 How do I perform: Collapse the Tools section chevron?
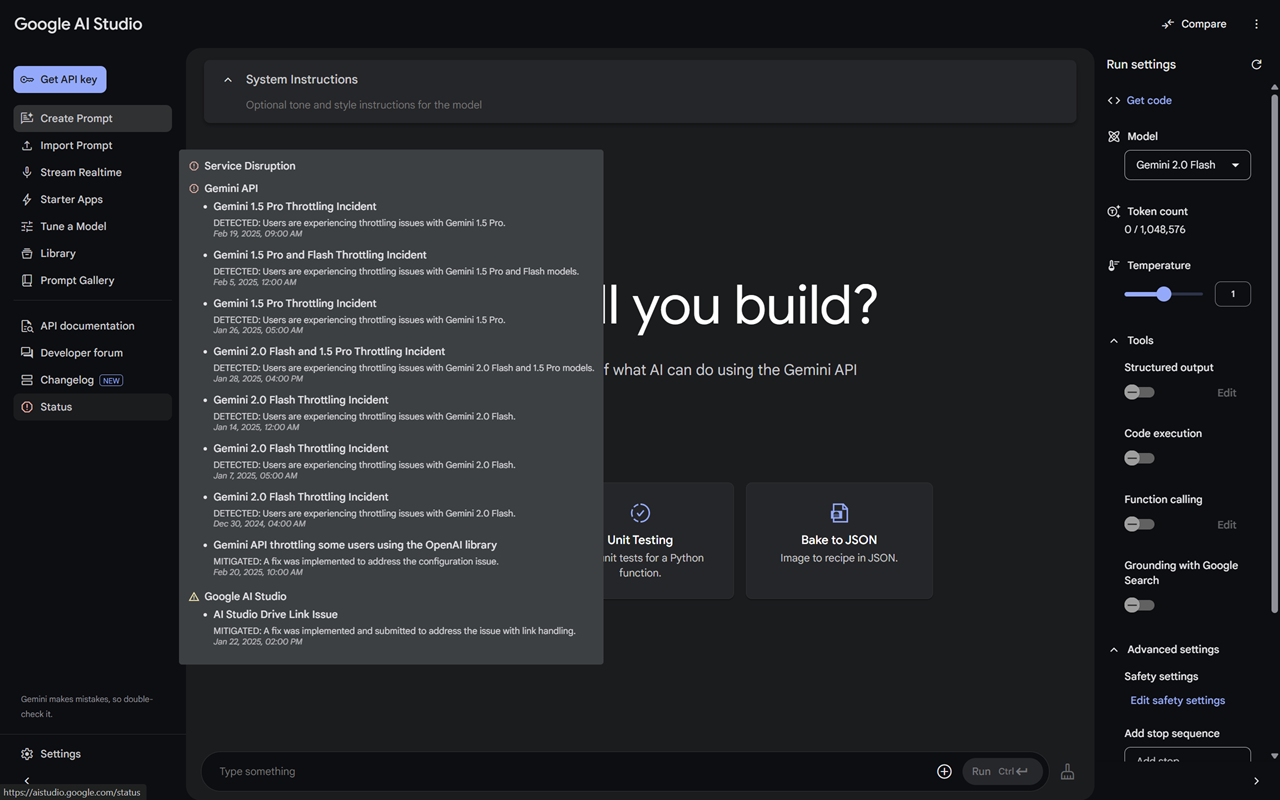(1114, 341)
